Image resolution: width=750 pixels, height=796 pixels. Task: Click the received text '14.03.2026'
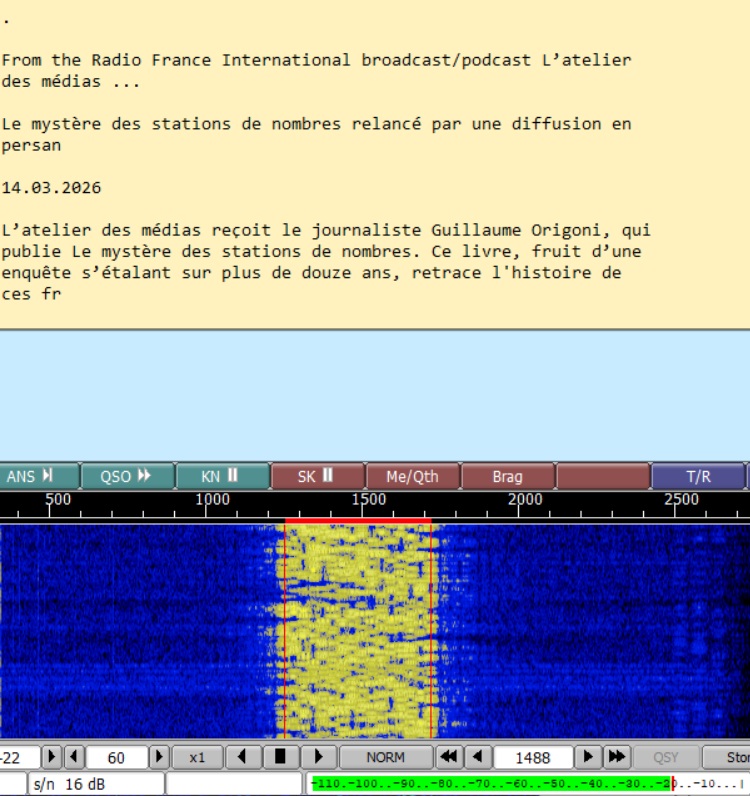(x=51, y=188)
